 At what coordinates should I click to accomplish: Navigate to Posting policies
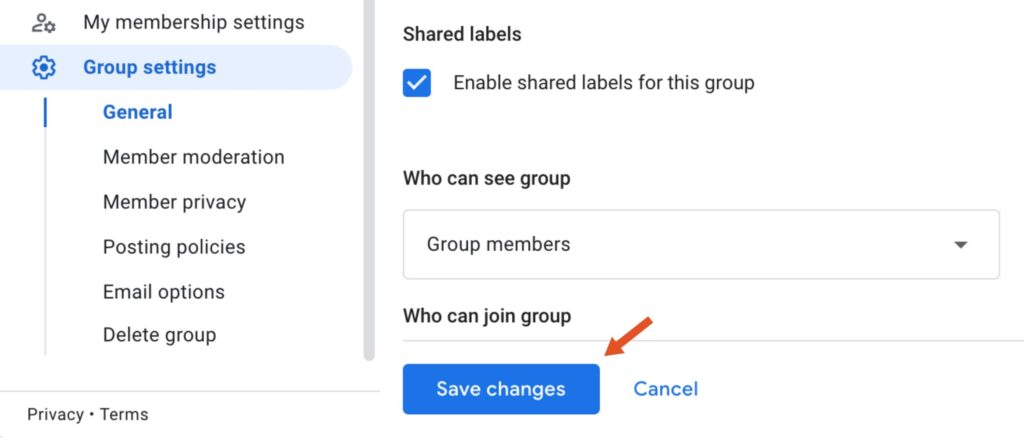click(x=173, y=247)
